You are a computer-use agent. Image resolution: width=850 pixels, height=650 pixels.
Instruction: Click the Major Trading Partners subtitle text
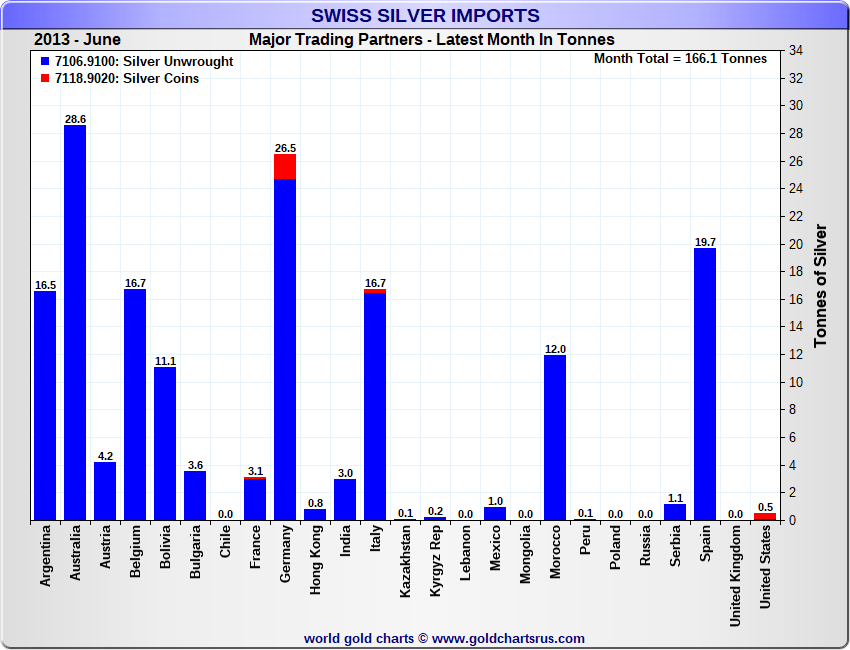[x=432, y=40]
